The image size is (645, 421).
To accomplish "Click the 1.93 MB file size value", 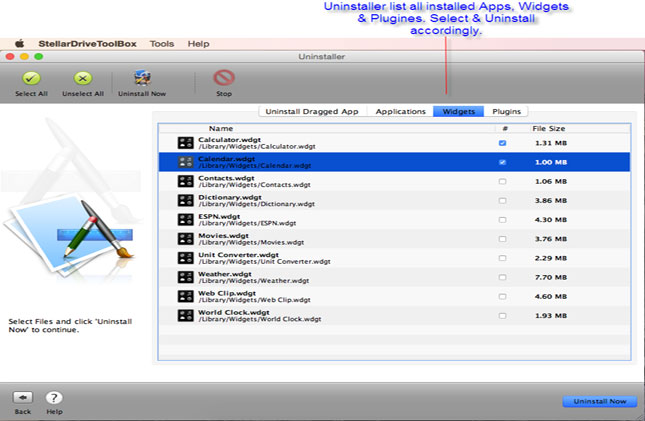I will click(551, 316).
